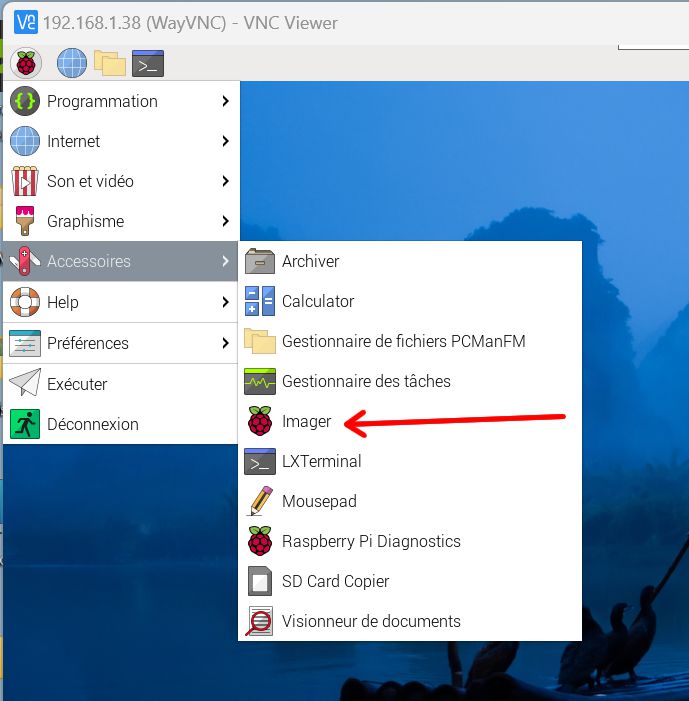
Task: Expand the Accessoires submenu arrow
Action: 225,261
